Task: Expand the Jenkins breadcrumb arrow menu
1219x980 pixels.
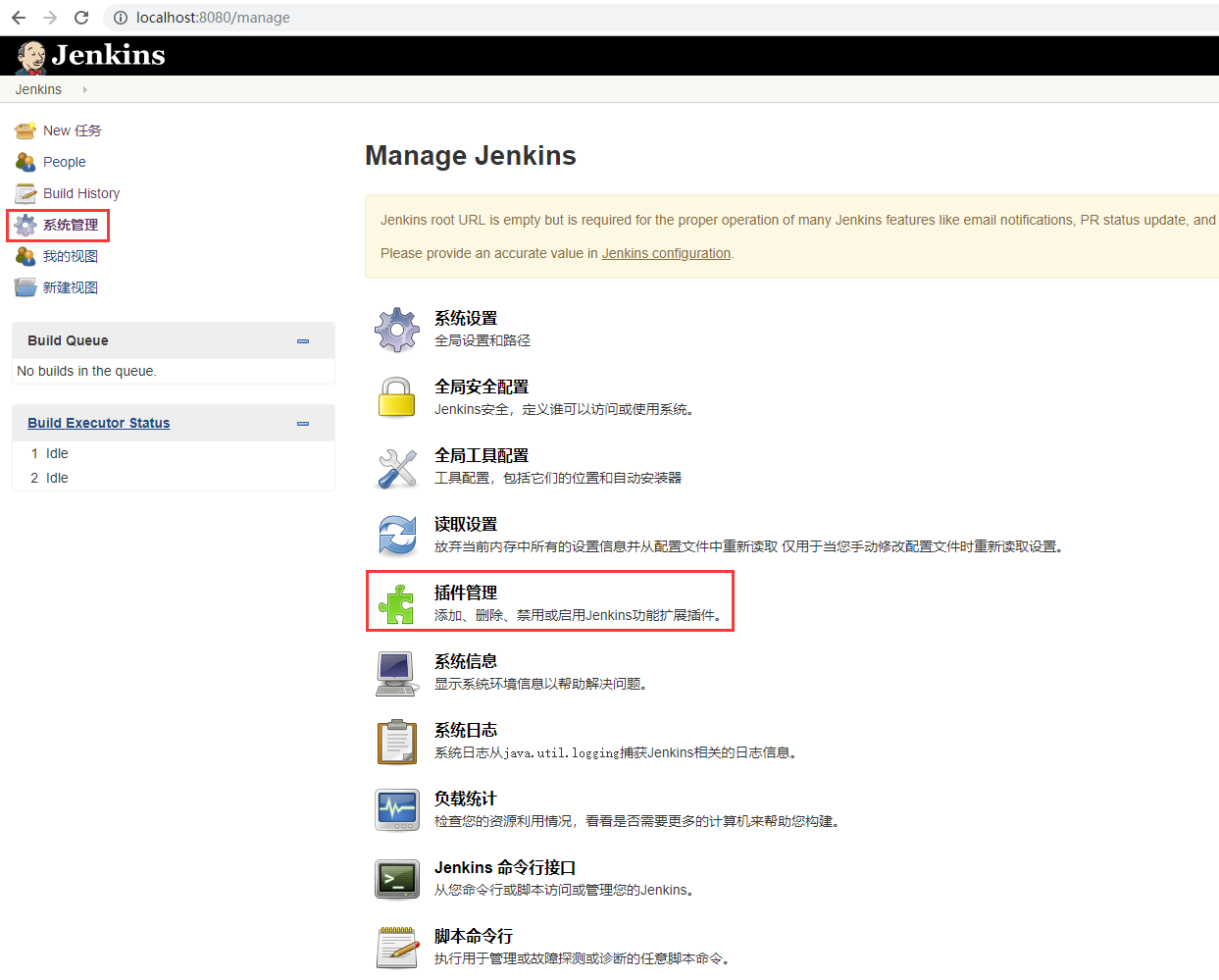Action: click(x=85, y=89)
